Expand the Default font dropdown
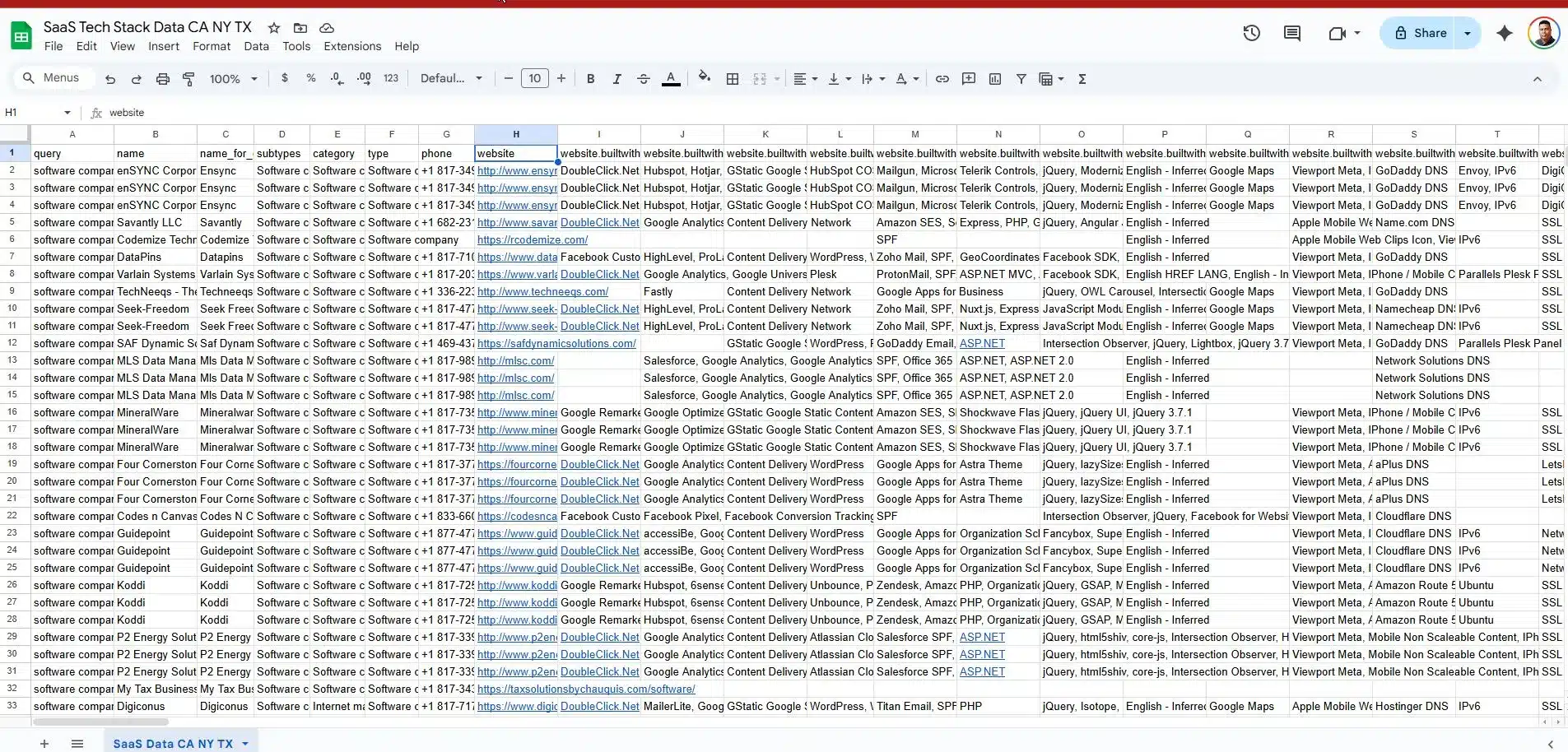1568x752 pixels. (x=452, y=79)
